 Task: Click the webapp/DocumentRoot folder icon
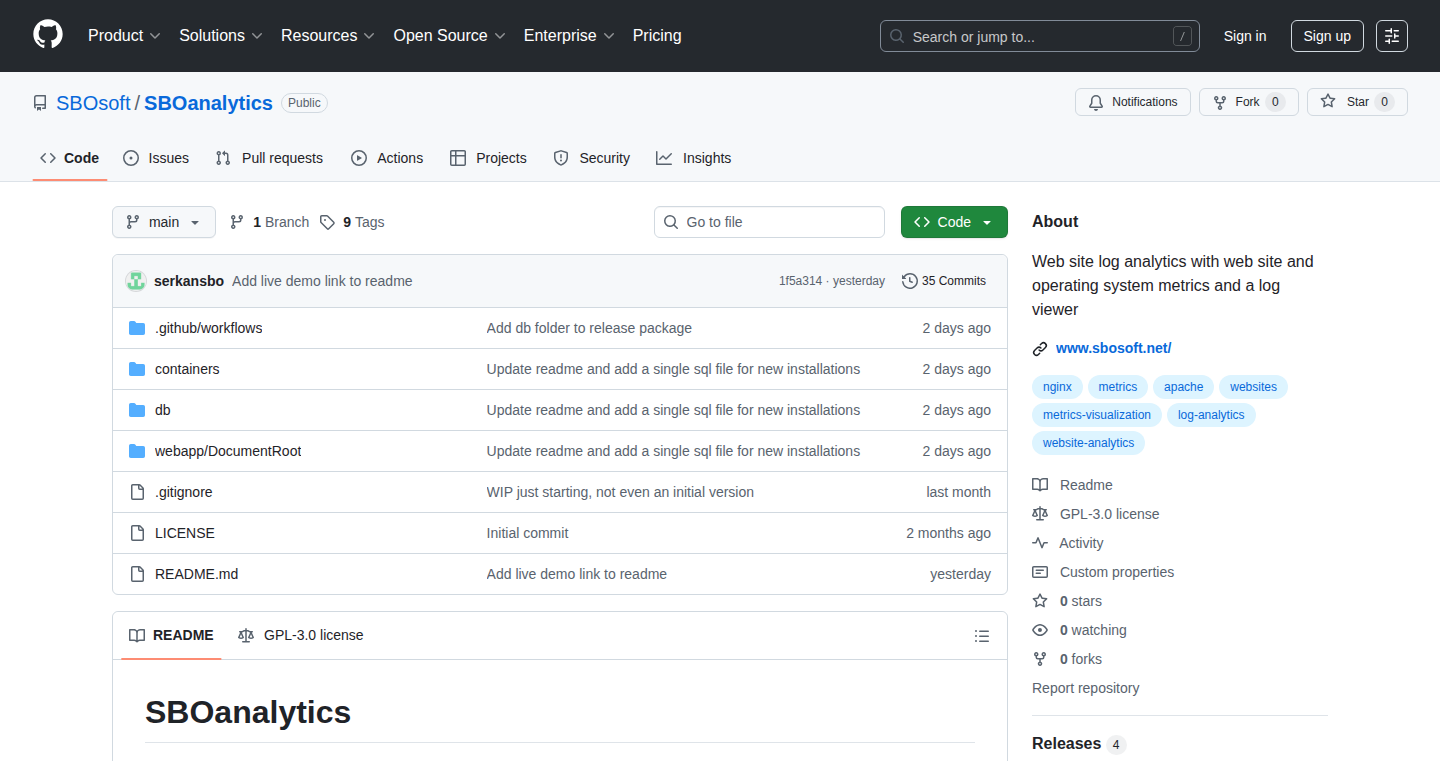click(137, 451)
